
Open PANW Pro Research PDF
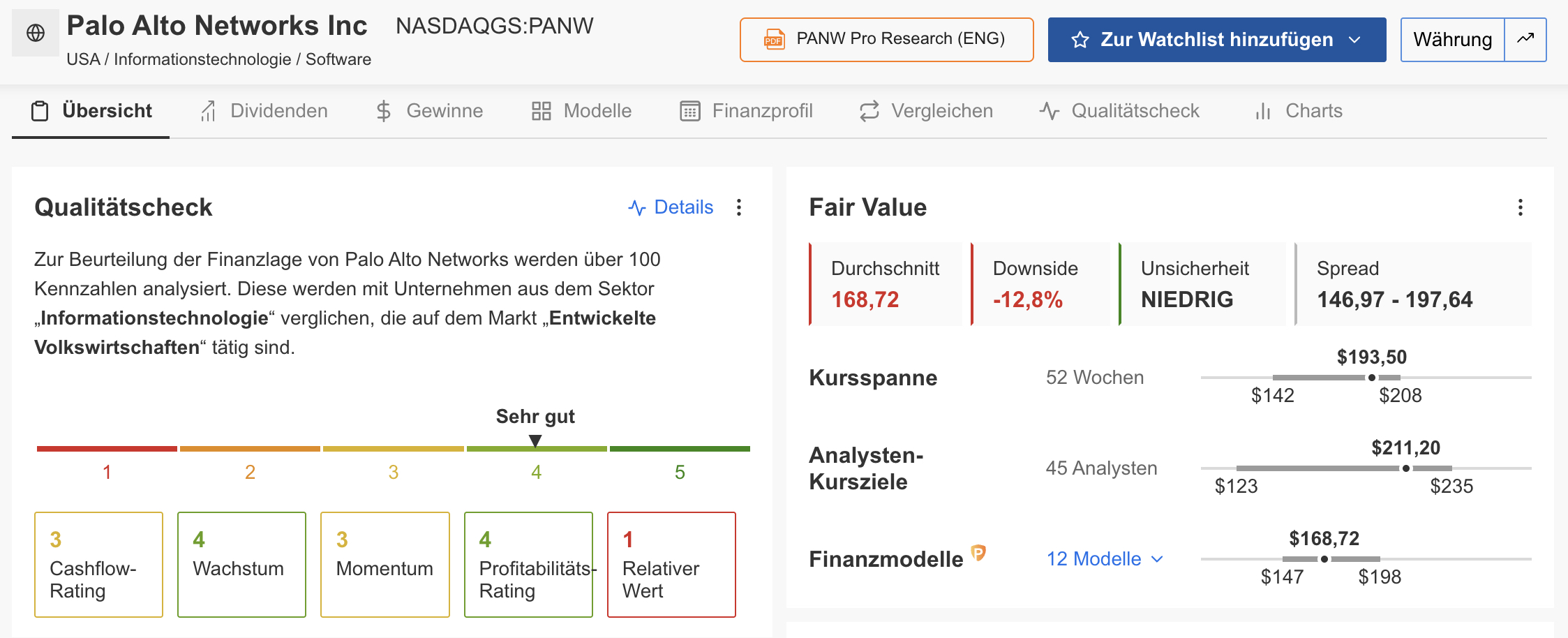[886, 40]
